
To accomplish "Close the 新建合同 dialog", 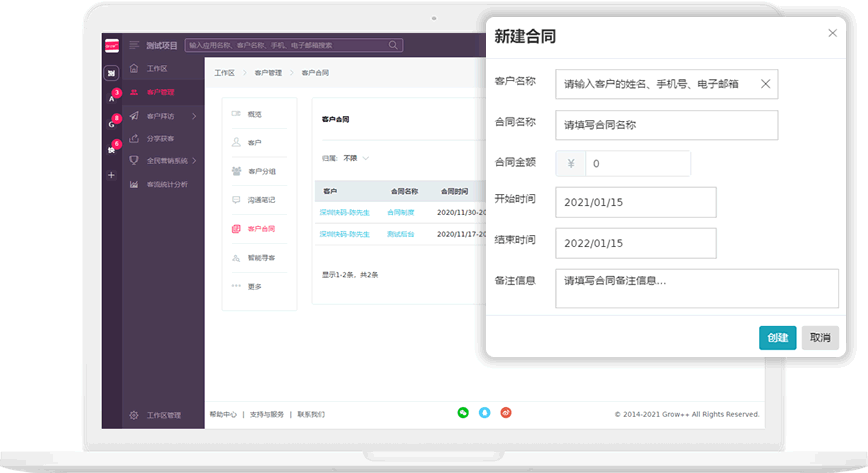I will 832,33.
